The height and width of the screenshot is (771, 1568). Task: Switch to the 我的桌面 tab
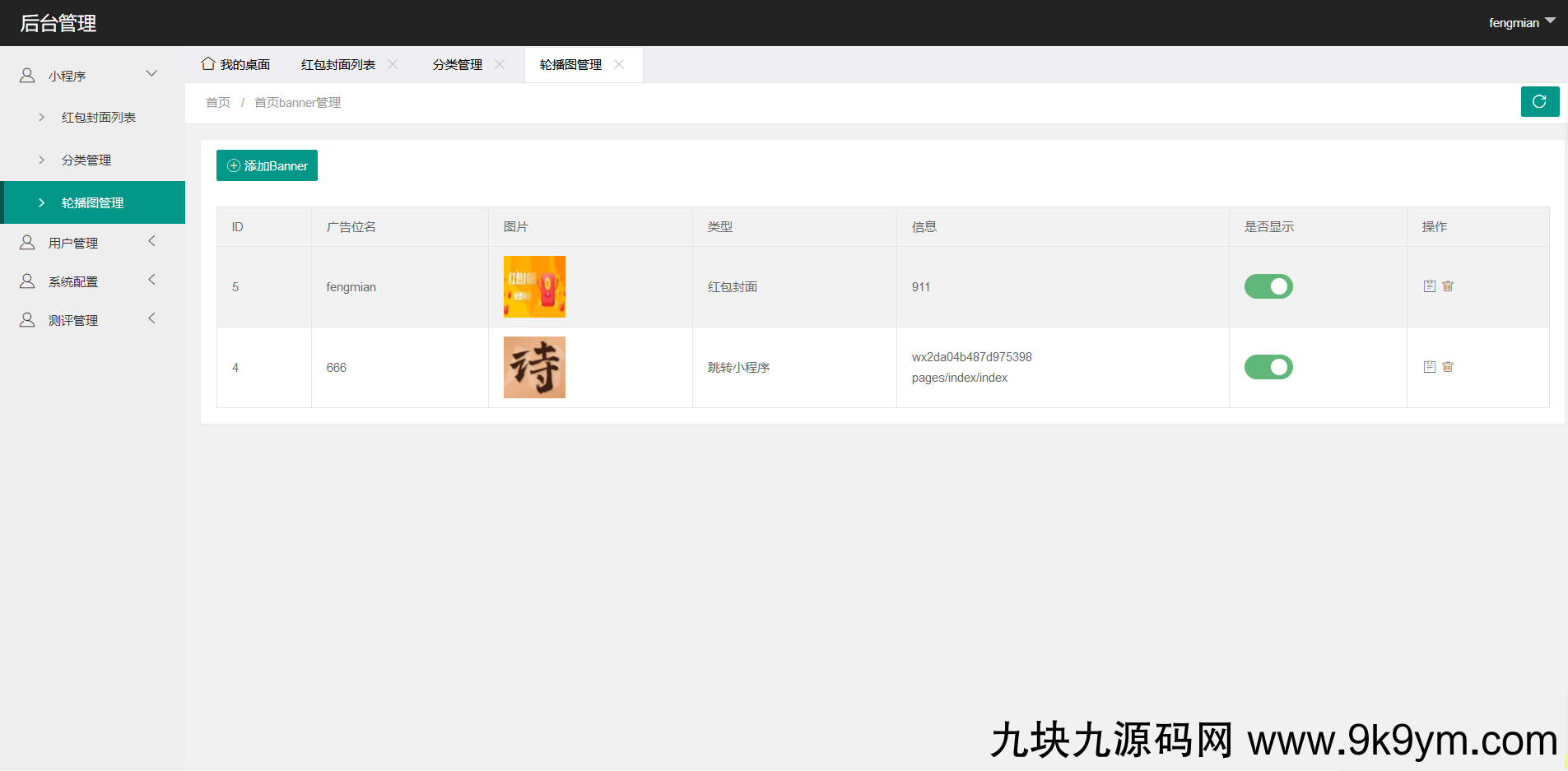pos(236,64)
